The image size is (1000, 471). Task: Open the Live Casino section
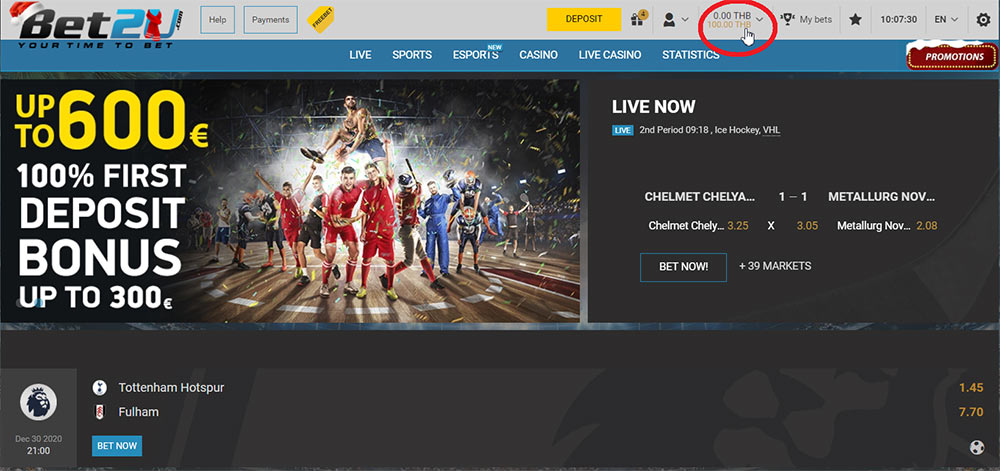tap(610, 55)
